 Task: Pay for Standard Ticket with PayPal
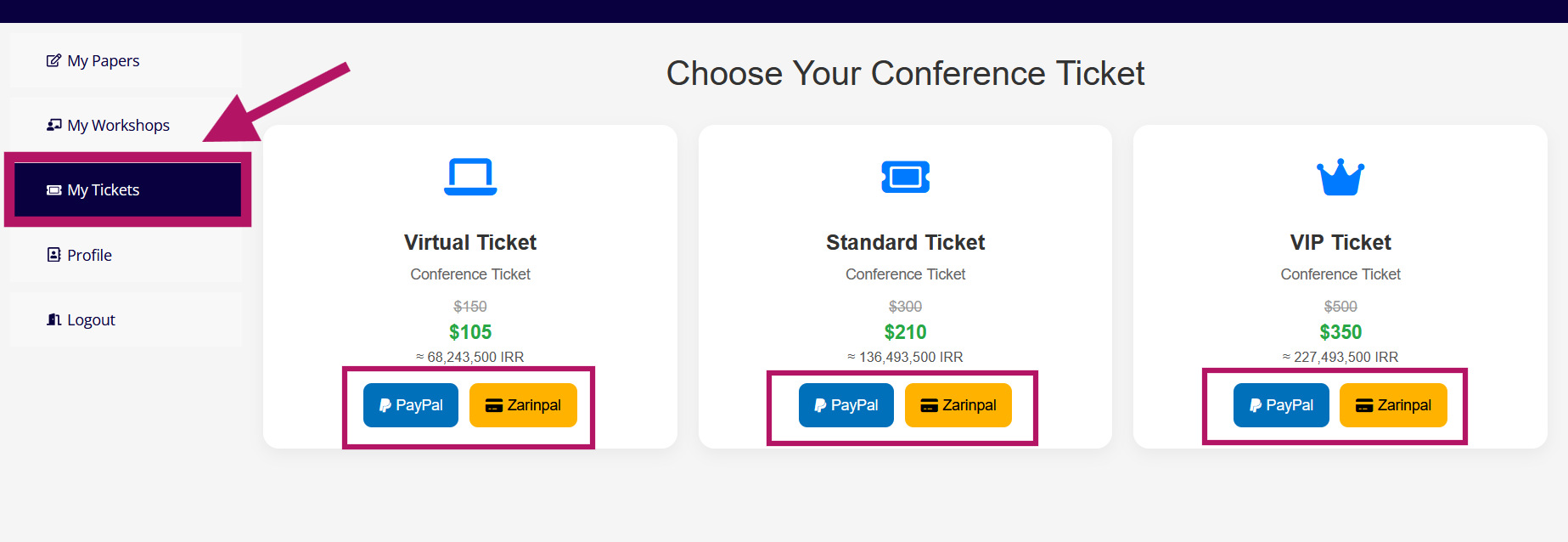pos(846,405)
